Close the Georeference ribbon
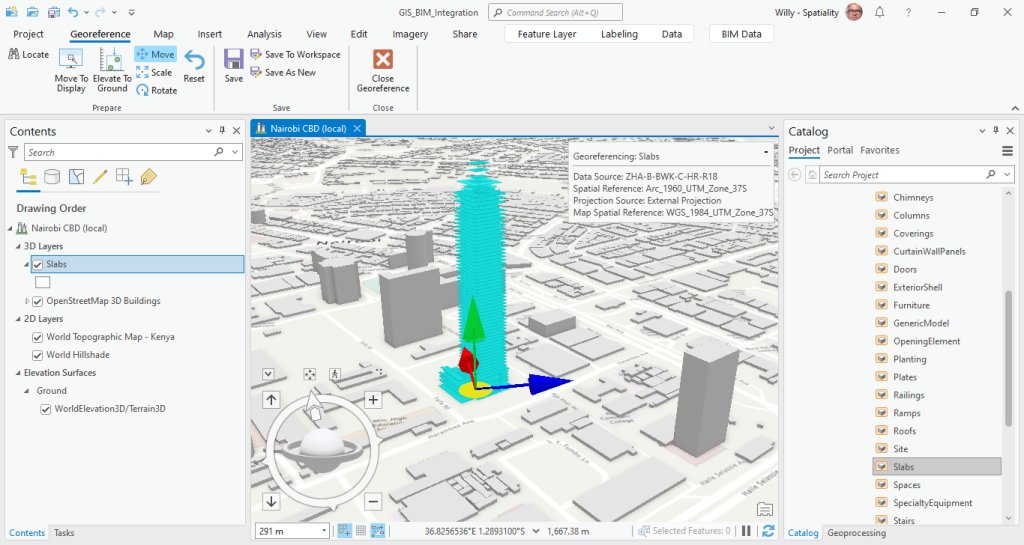This screenshot has width=1024, height=545. pos(383,70)
